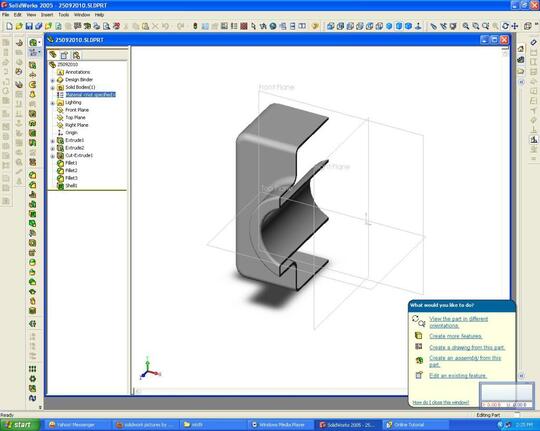Open the Window menu
The image size is (540, 431).
82,15
